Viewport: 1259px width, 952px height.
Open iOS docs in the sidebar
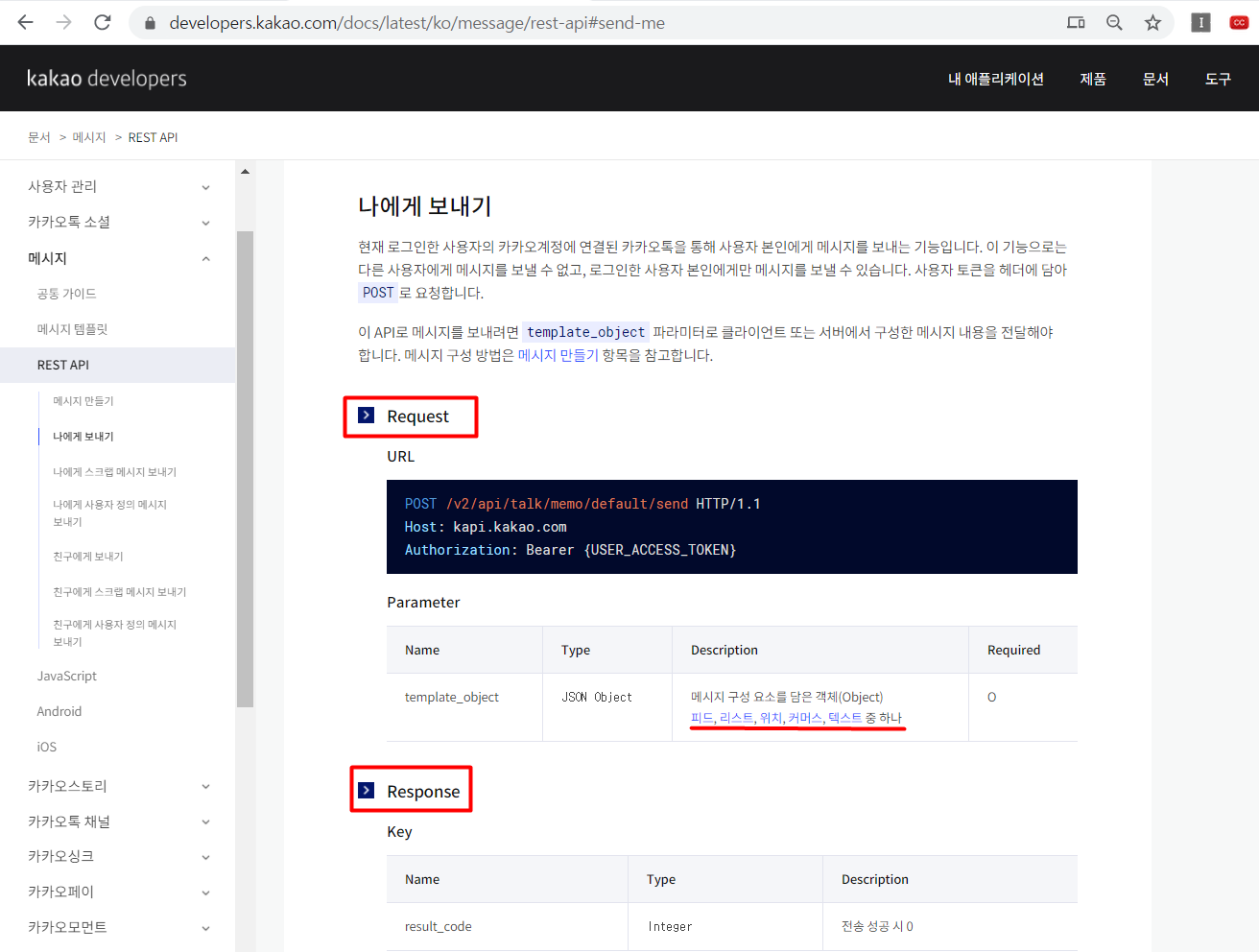pos(46,747)
